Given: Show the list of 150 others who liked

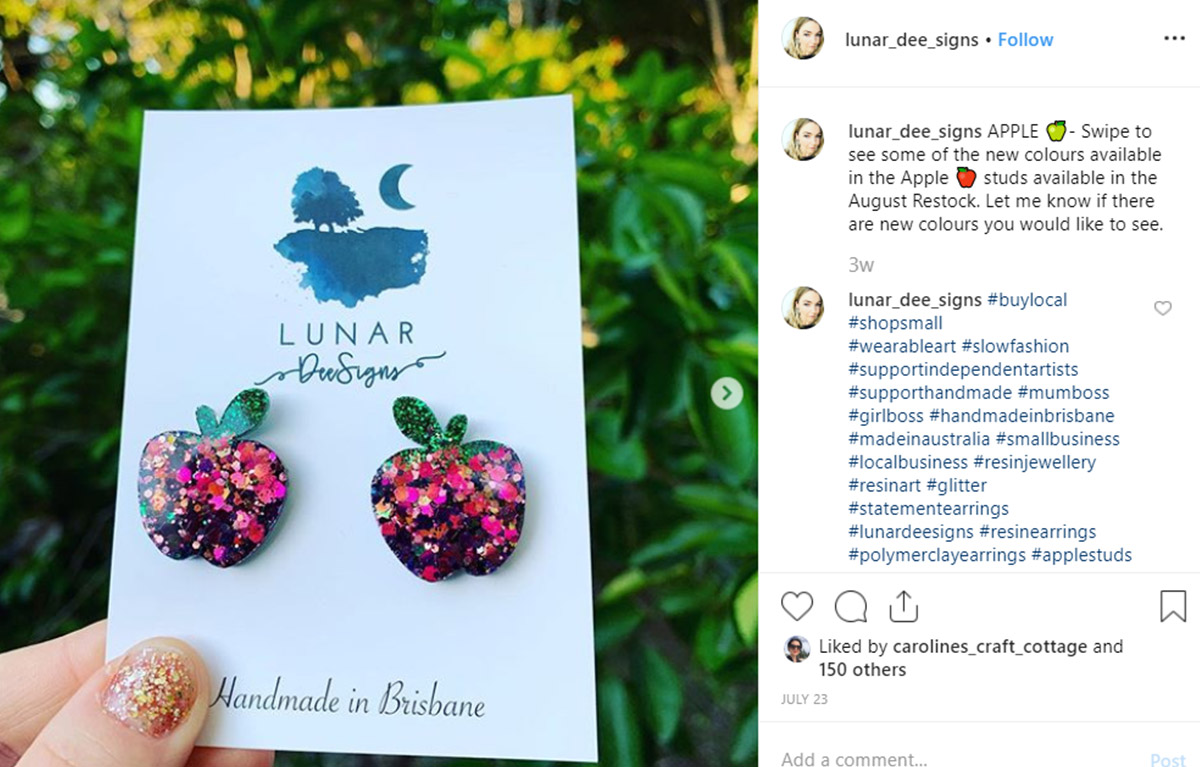Looking at the screenshot, I should [x=862, y=670].
